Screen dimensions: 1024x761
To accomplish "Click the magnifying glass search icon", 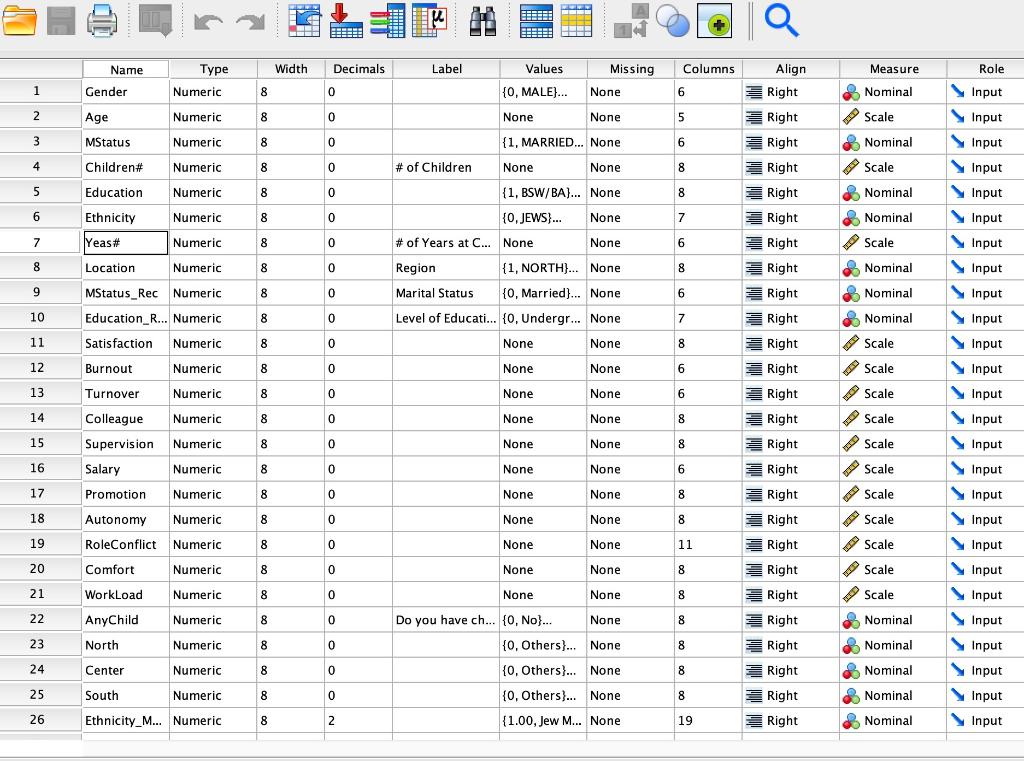I will (782, 21).
